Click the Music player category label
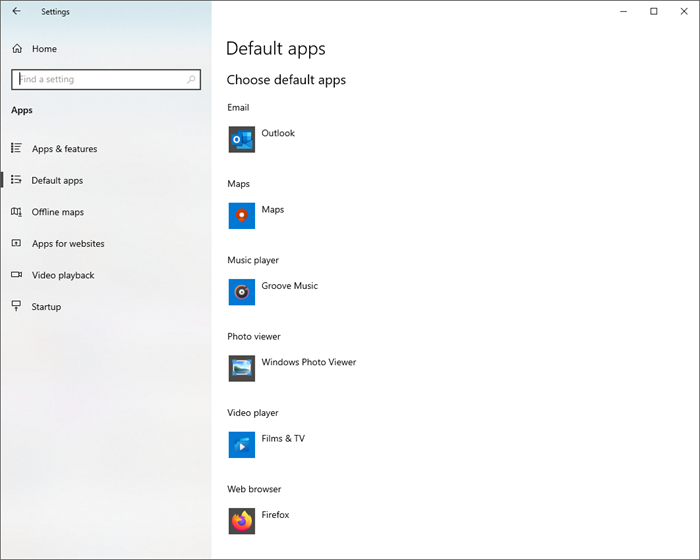Screen dimensions: 700x560 253,260
